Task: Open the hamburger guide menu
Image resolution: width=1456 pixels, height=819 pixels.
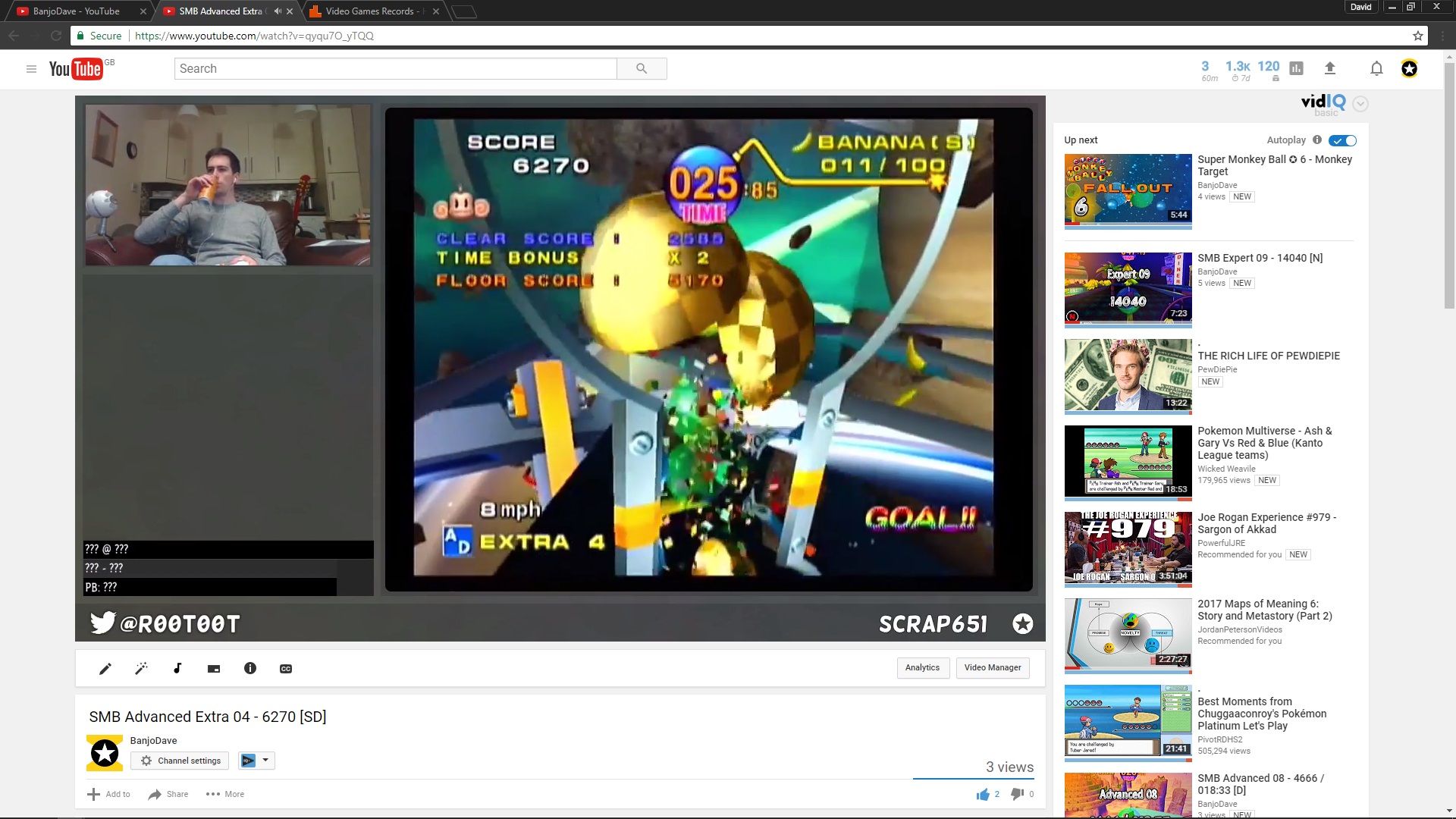Action: pos(31,68)
